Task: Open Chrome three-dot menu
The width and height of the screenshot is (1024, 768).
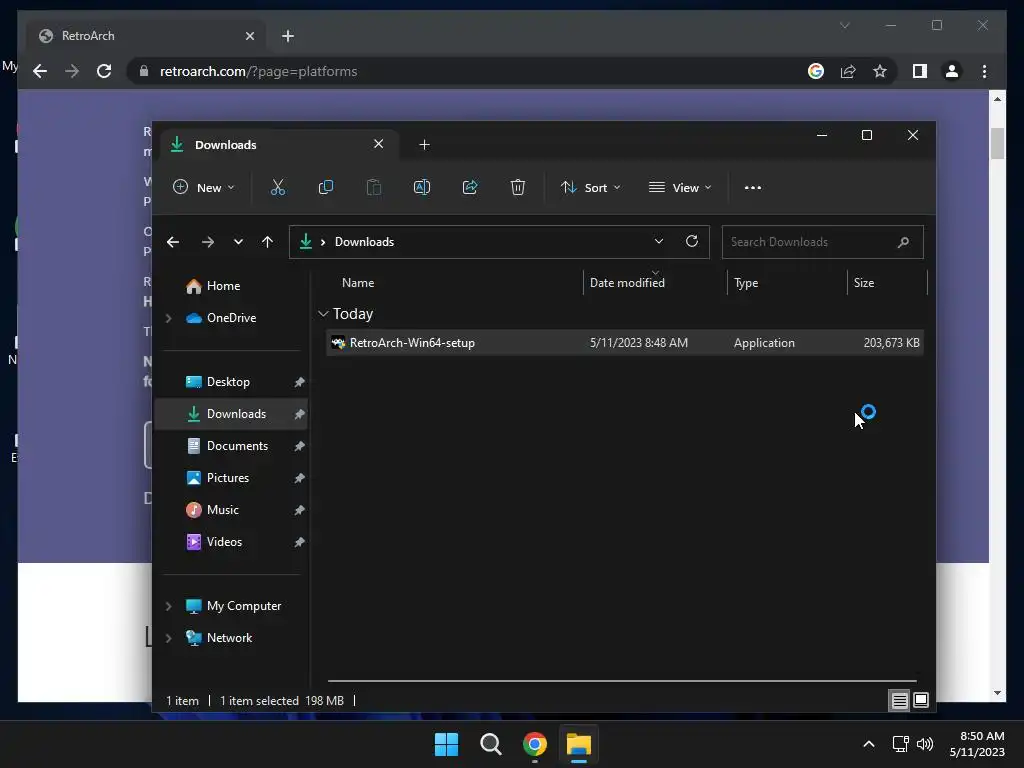Action: click(985, 71)
